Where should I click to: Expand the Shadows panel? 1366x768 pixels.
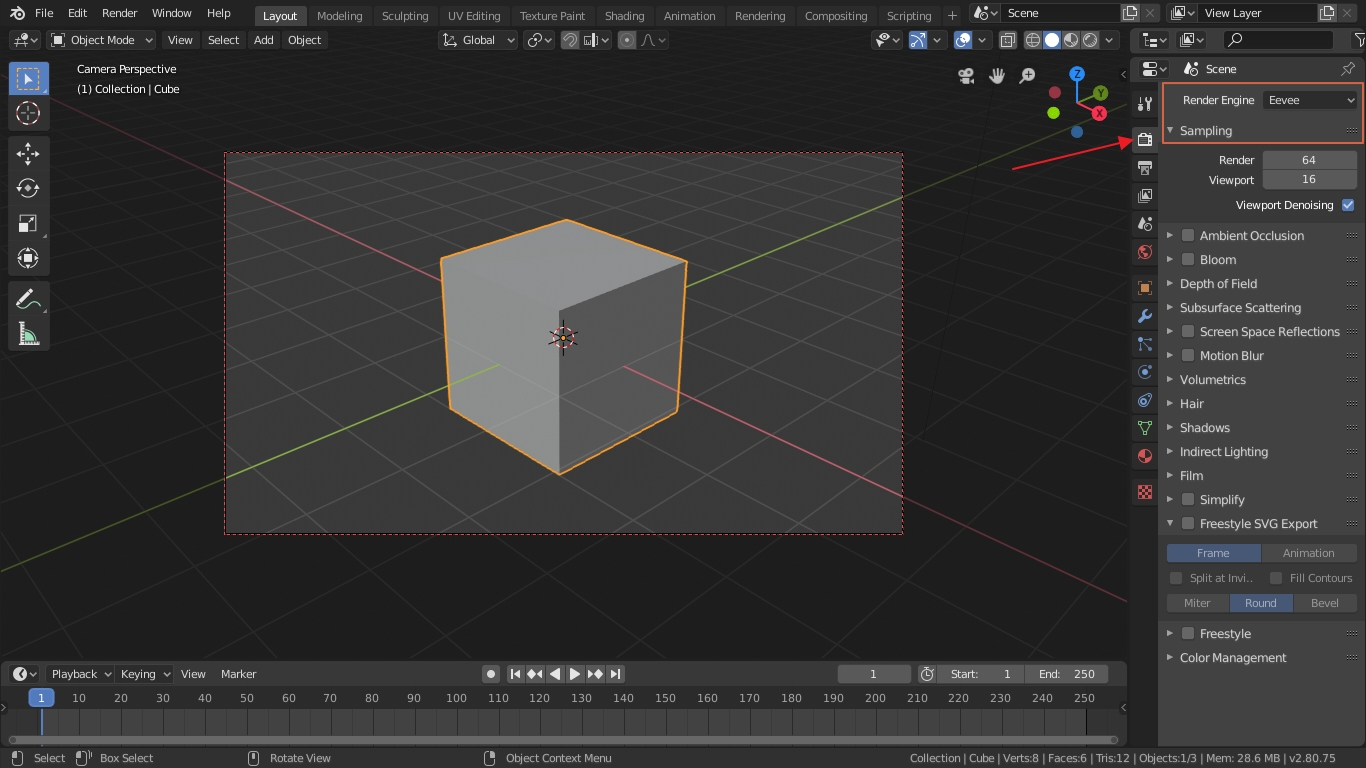coord(1204,428)
